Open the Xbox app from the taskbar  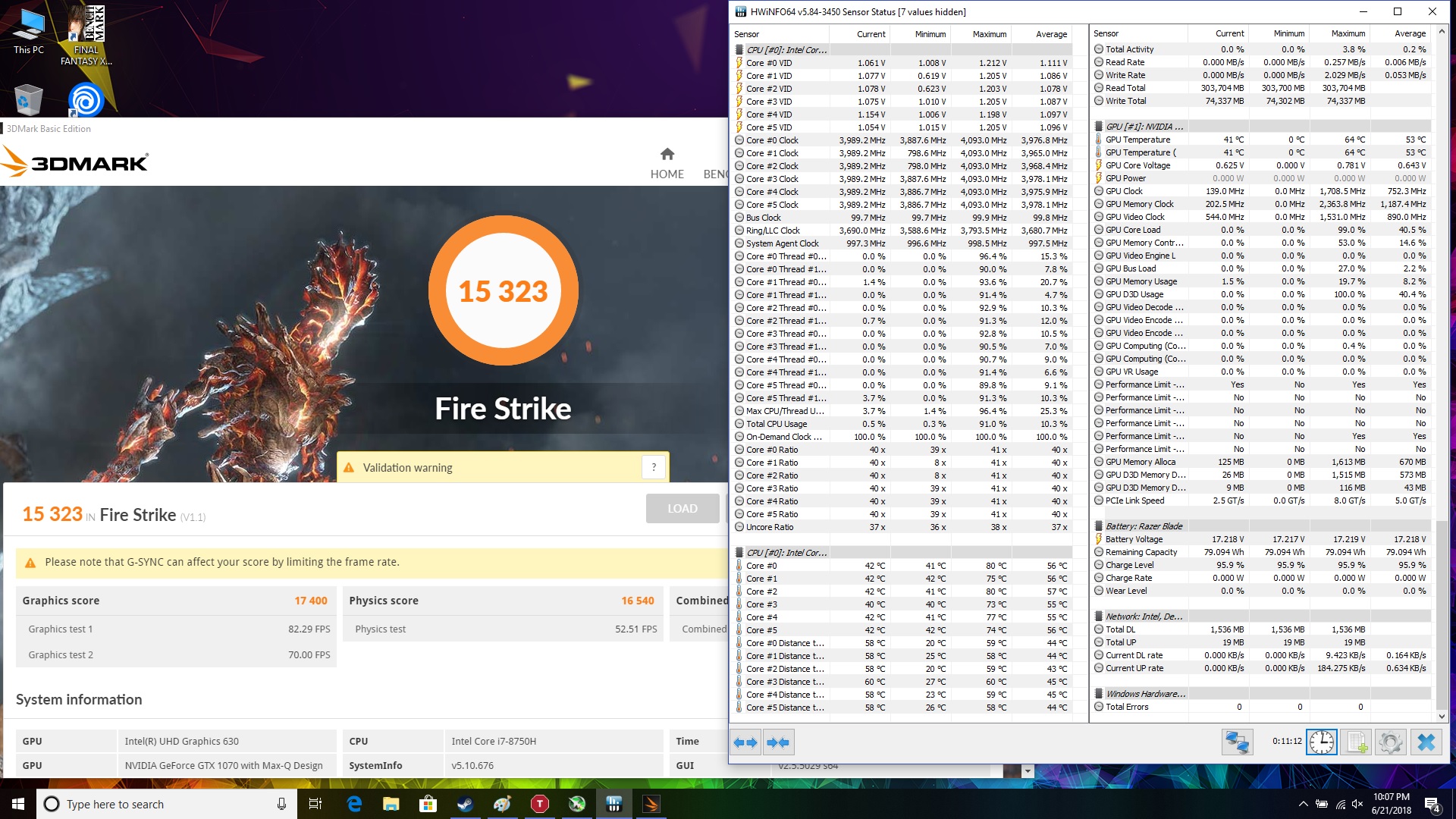577,804
